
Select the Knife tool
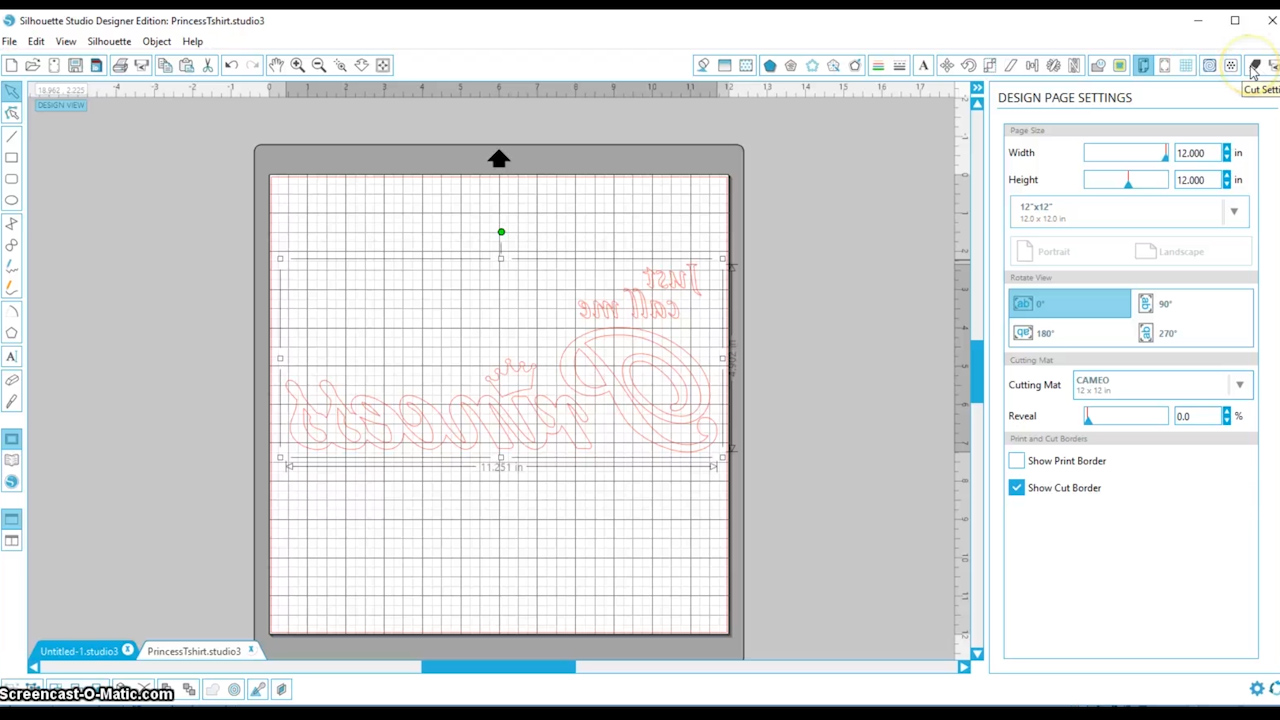pos(12,402)
